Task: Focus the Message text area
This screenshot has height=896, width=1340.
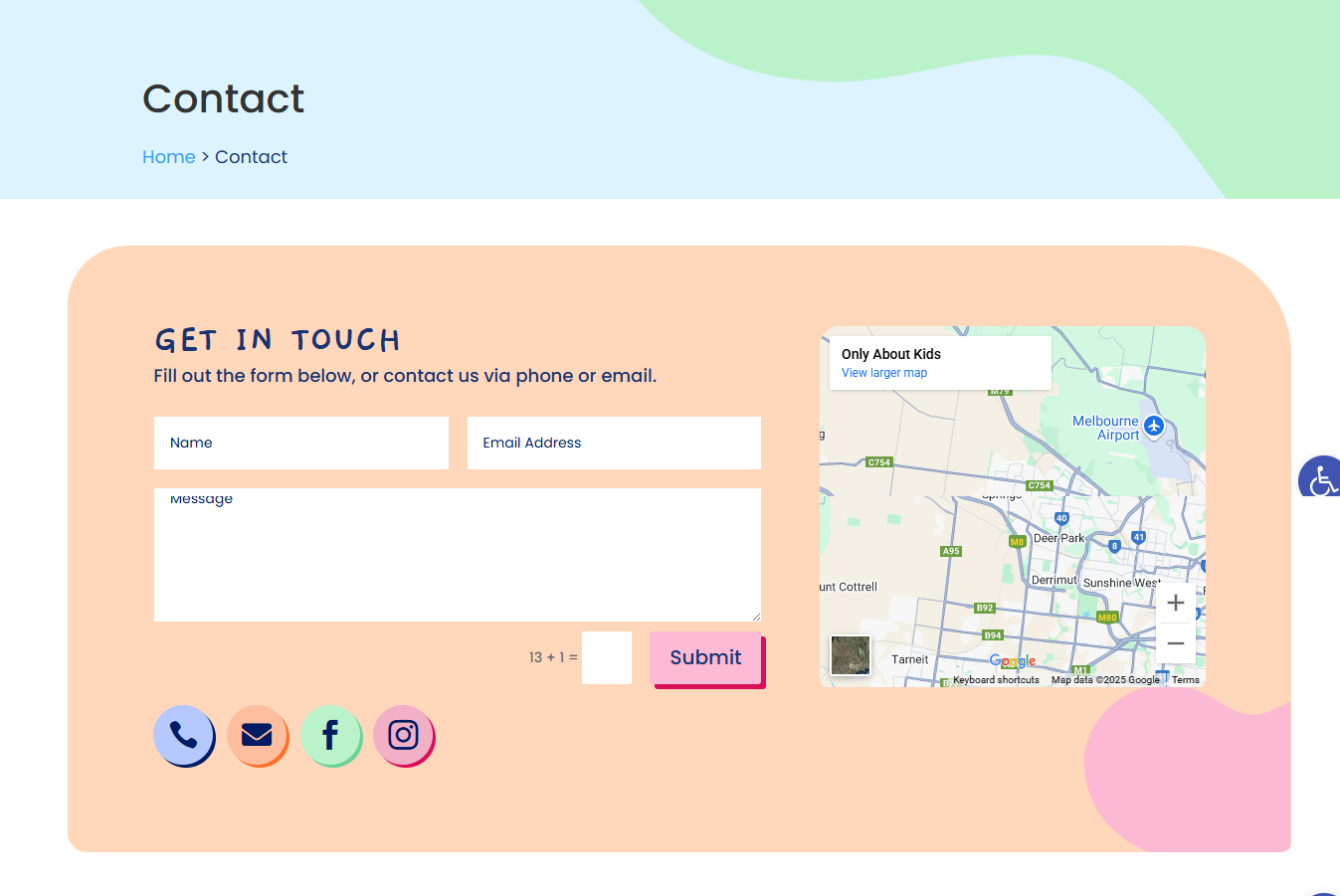Action: (458, 555)
